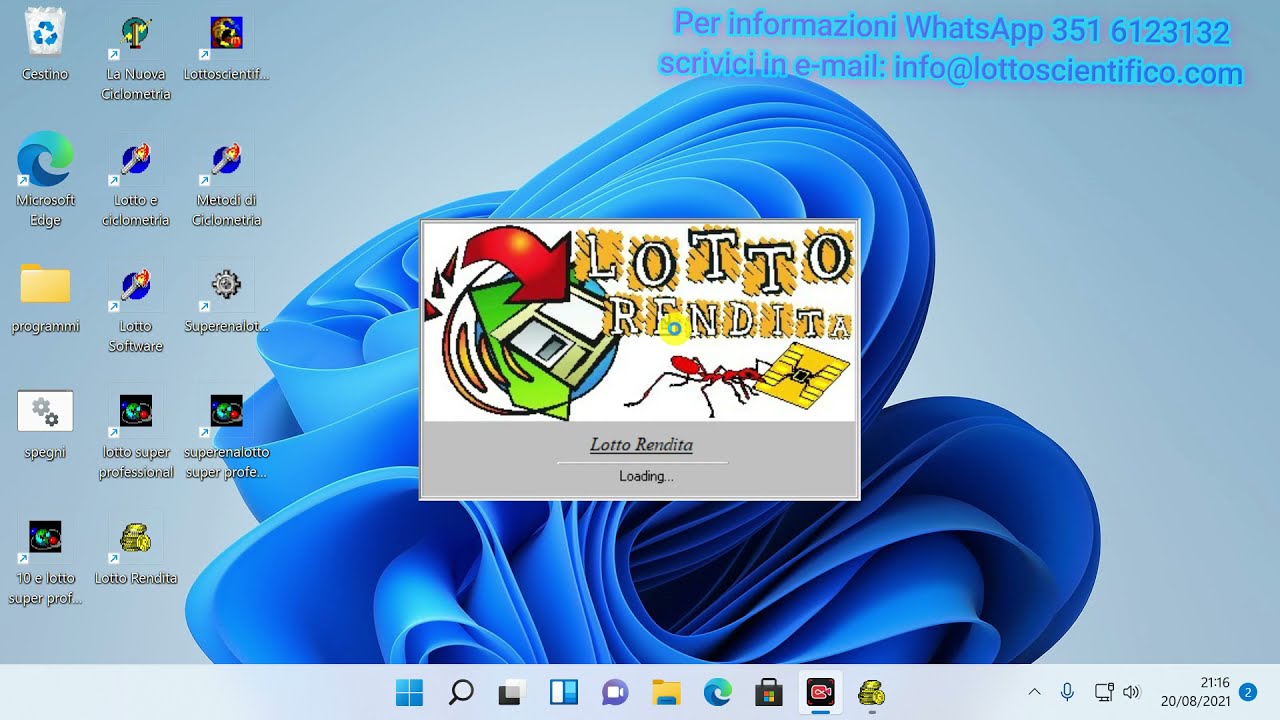Select lotto super professional shortcut
Image resolution: width=1280 pixels, height=720 pixels.
136,436
